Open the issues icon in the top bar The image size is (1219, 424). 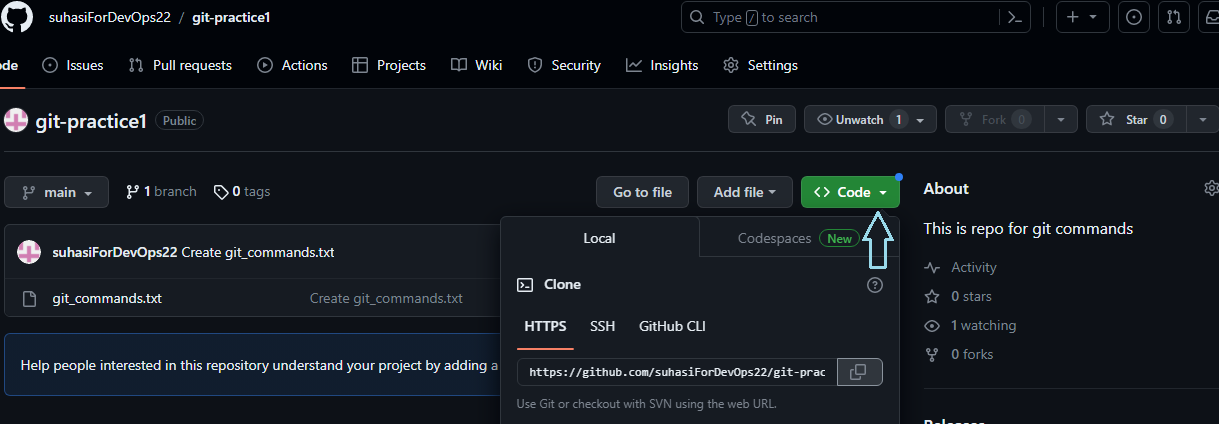(1133, 18)
